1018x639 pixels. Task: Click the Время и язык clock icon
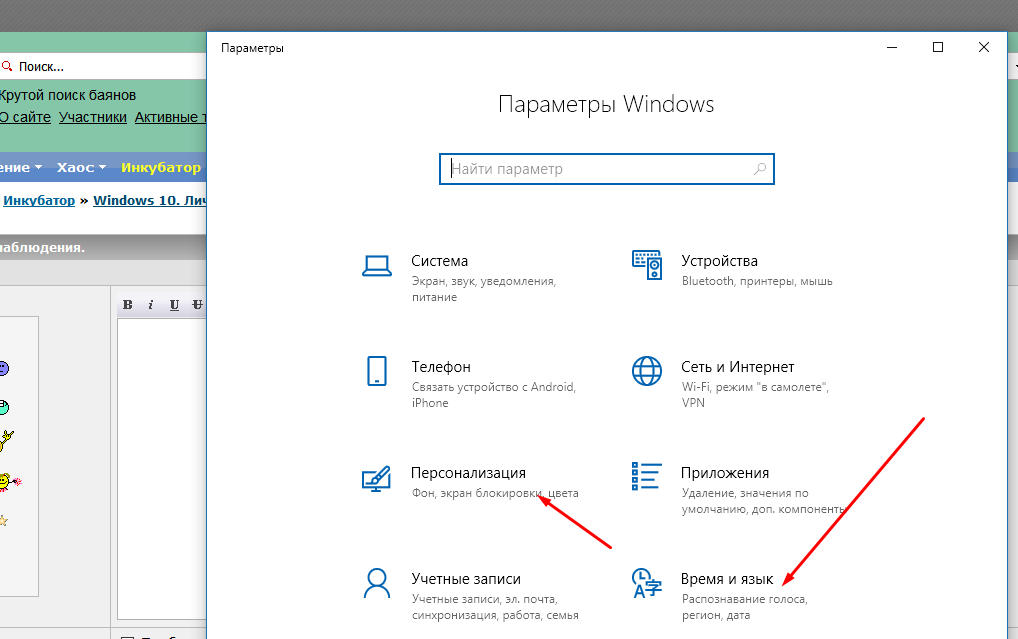click(647, 583)
